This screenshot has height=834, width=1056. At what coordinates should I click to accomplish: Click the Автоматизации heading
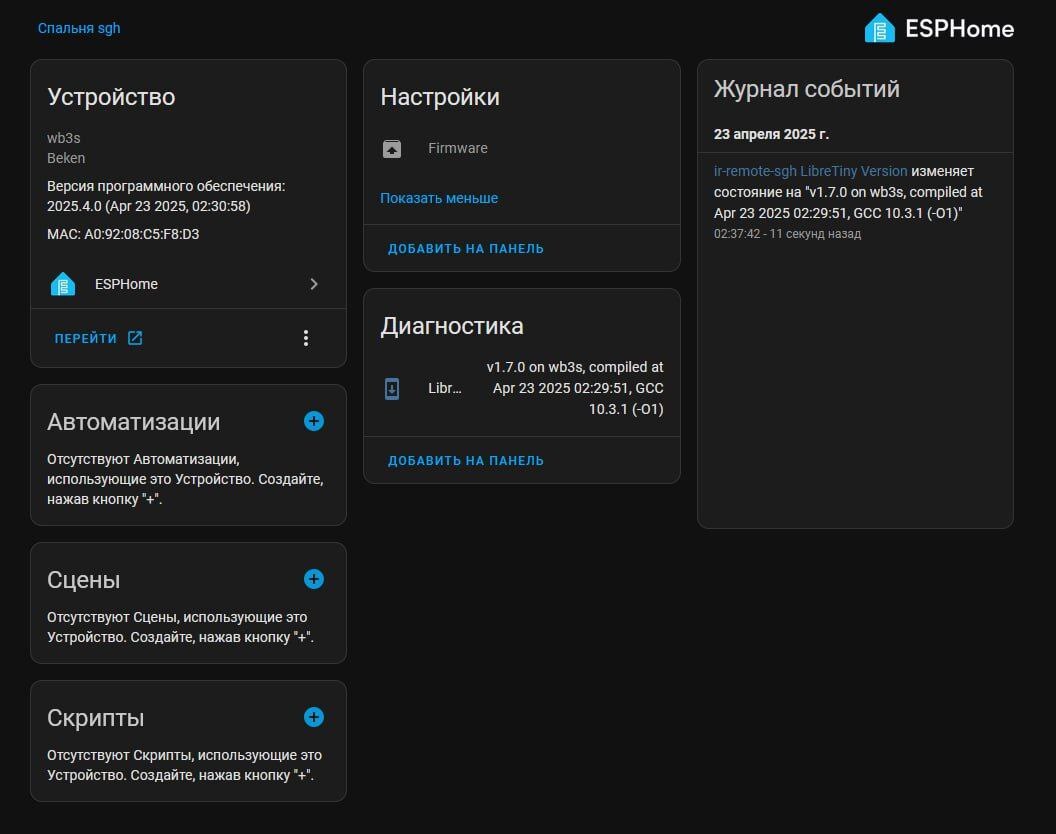(x=133, y=422)
